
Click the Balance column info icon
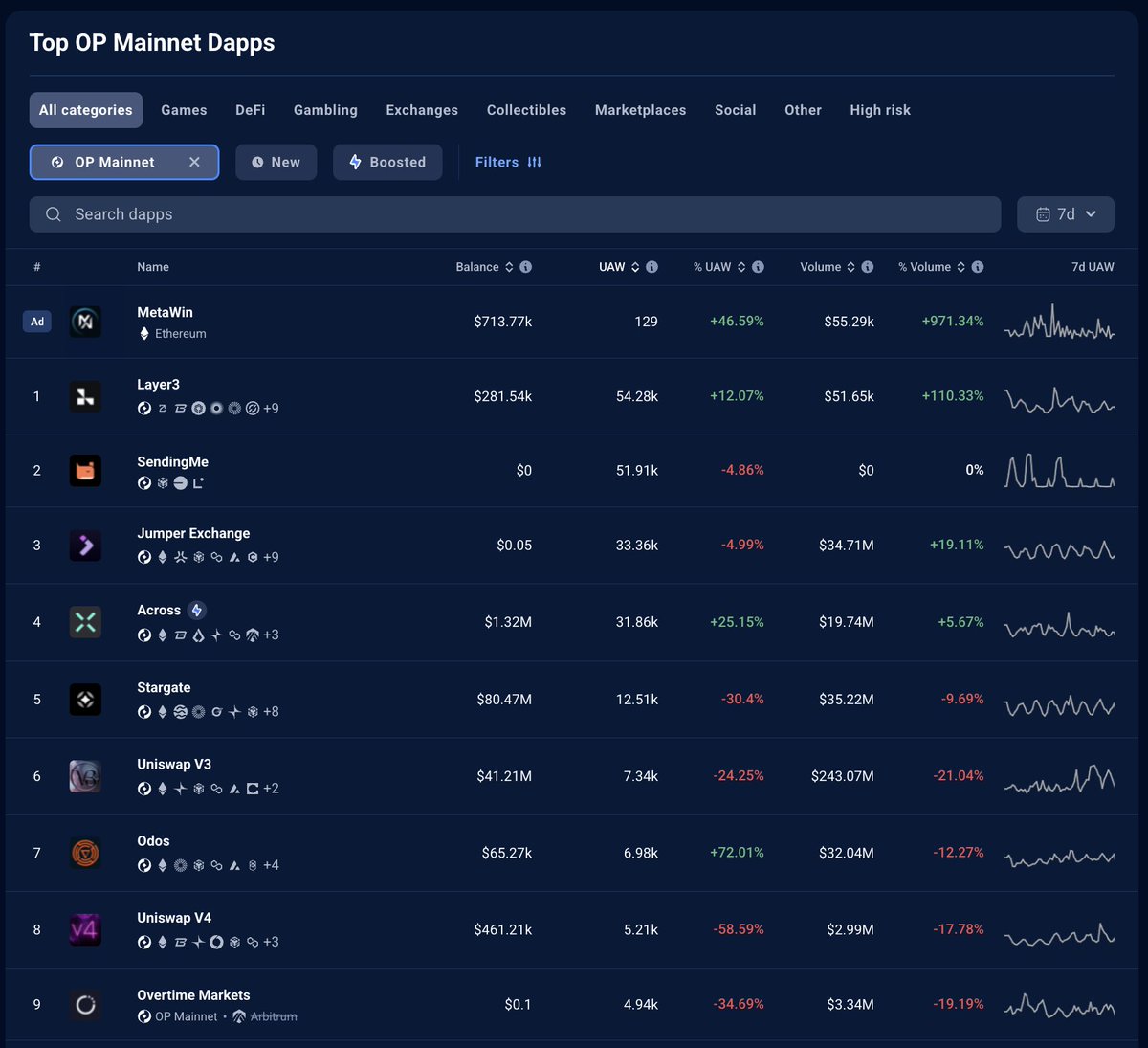tap(525, 267)
